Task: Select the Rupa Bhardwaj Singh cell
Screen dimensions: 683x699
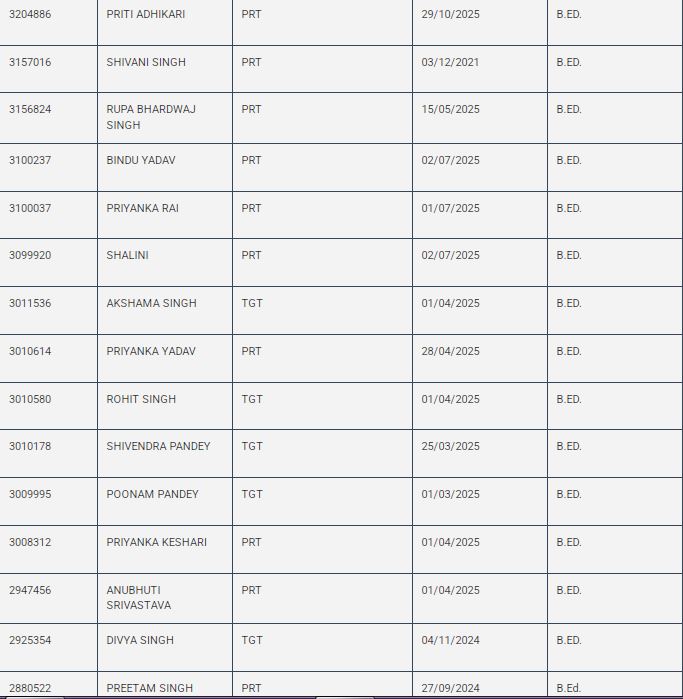Action: pos(151,117)
